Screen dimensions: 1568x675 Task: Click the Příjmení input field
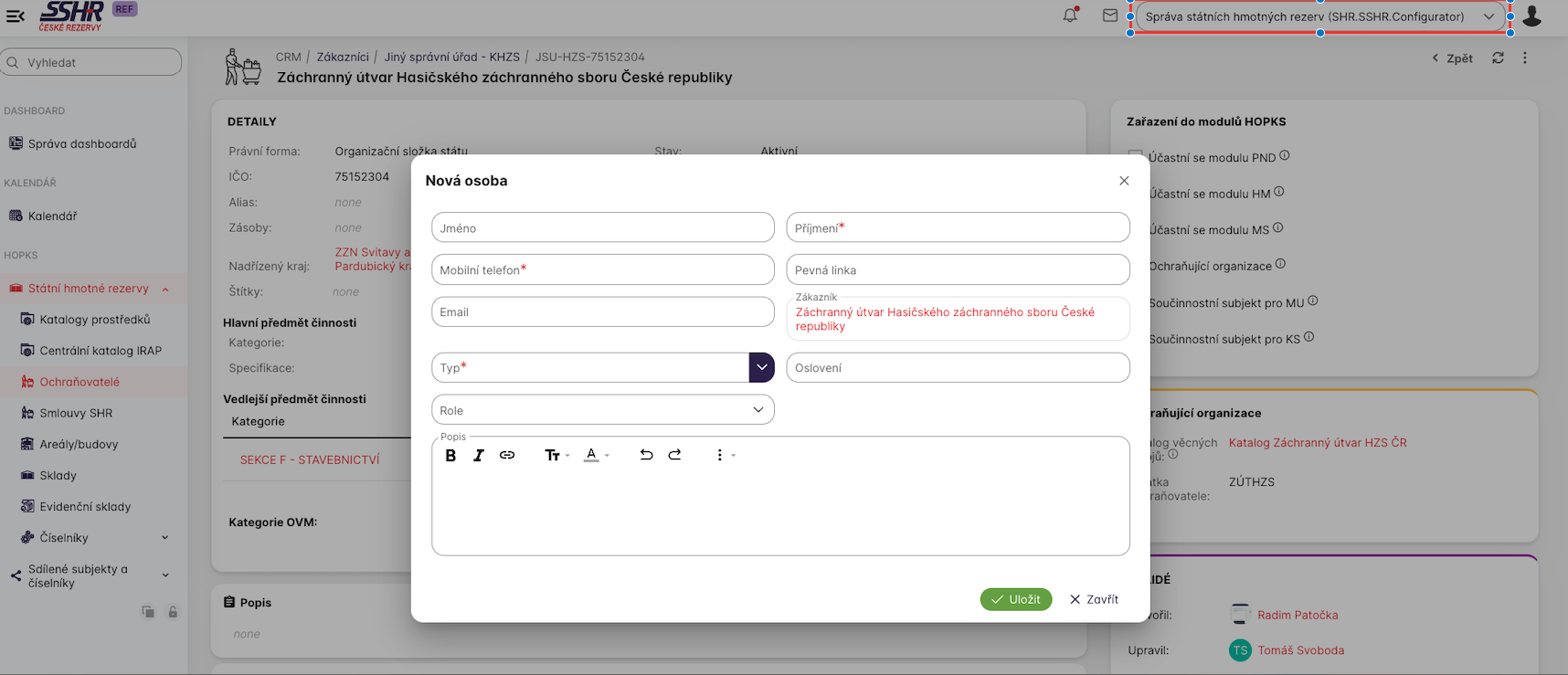click(957, 227)
